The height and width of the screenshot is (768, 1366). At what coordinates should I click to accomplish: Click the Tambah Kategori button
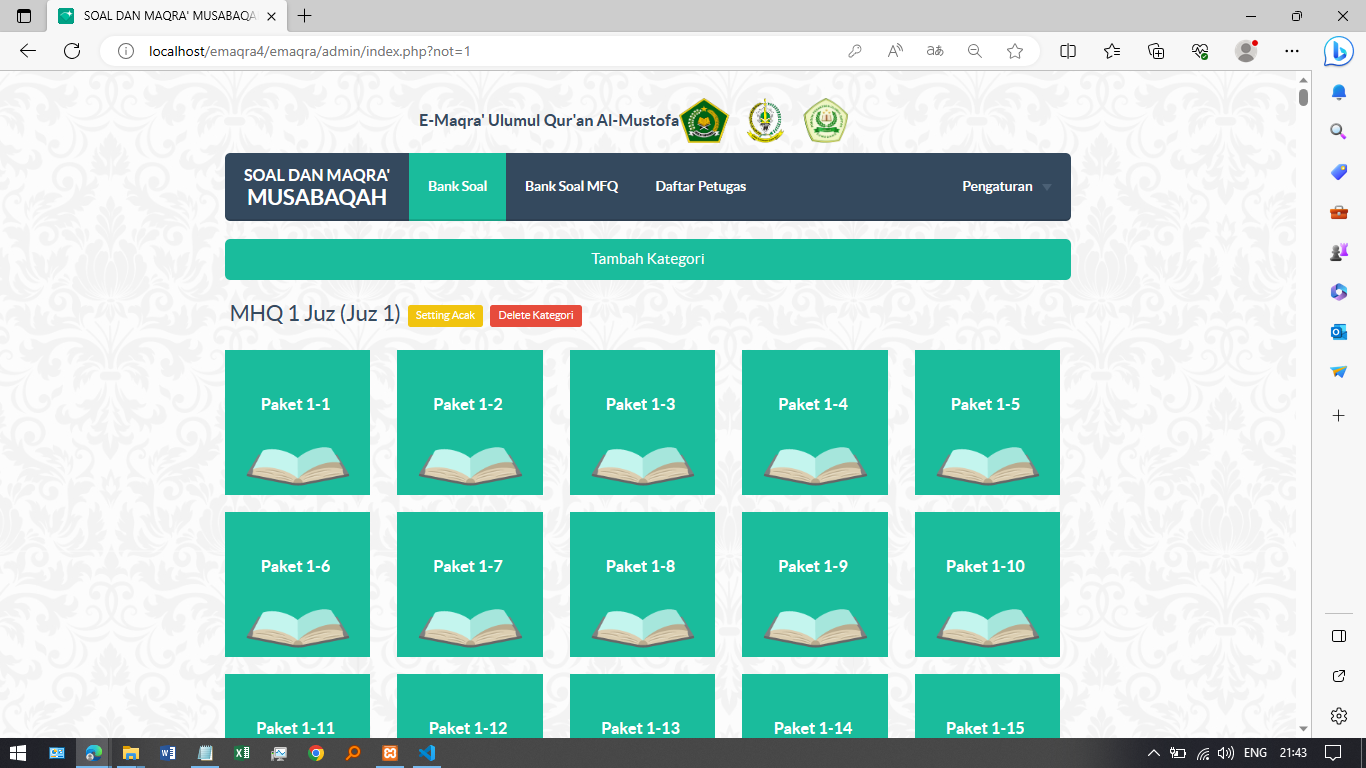click(647, 259)
